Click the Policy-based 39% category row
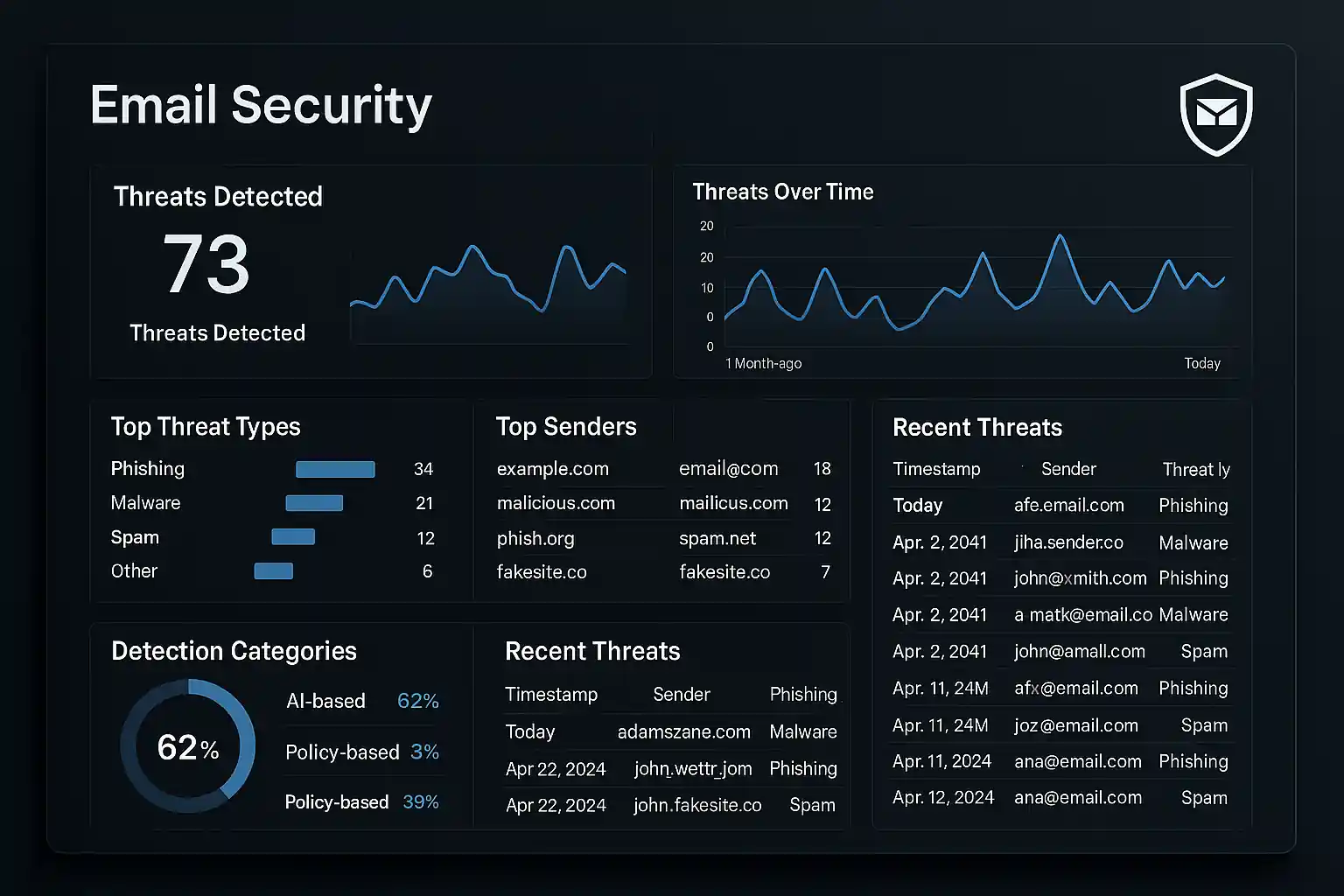This screenshot has height=896, width=1344. point(362,802)
